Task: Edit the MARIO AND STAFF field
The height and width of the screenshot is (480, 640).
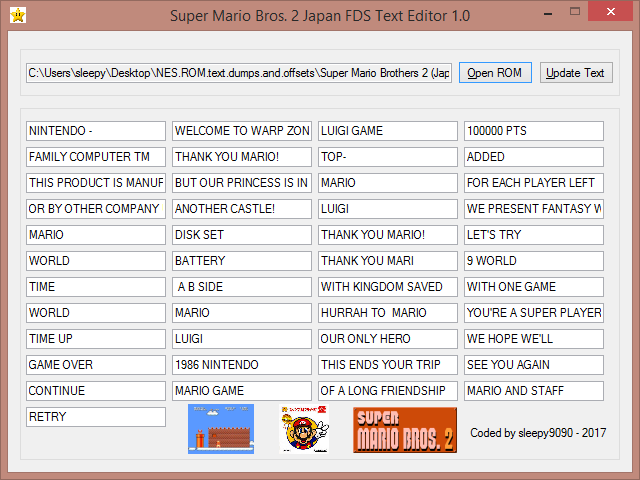Action: [534, 391]
